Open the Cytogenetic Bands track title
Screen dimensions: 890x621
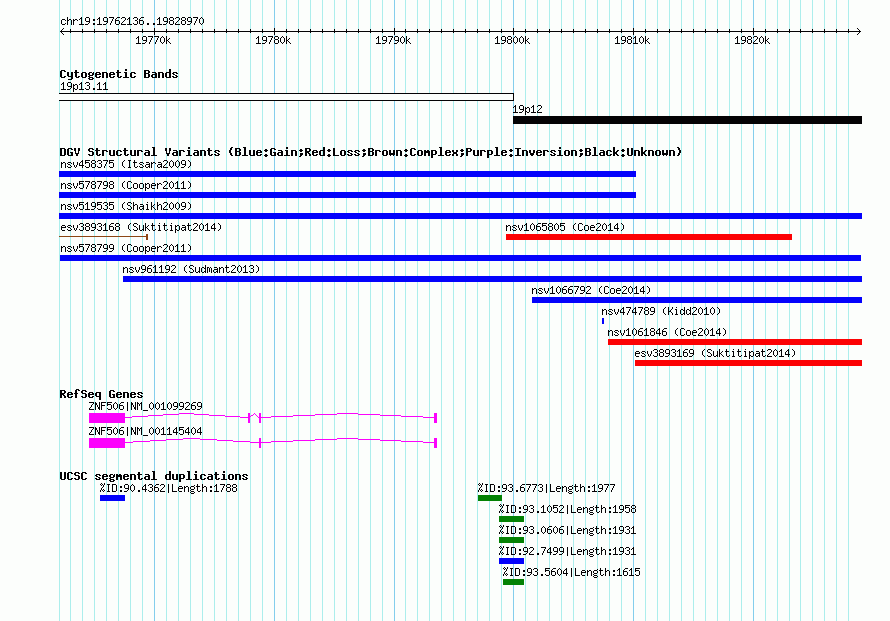[119, 74]
